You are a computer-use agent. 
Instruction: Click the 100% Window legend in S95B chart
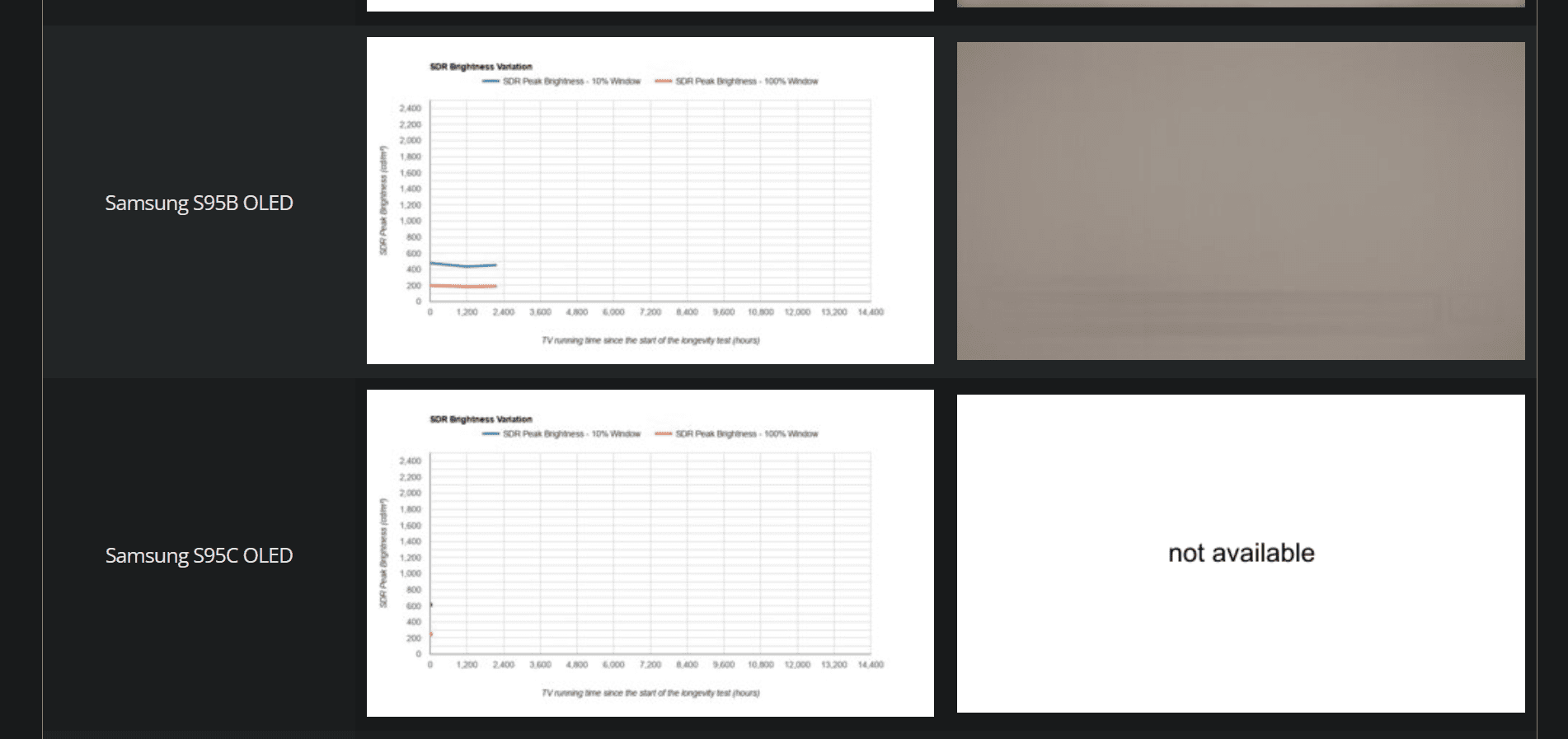pos(736,82)
